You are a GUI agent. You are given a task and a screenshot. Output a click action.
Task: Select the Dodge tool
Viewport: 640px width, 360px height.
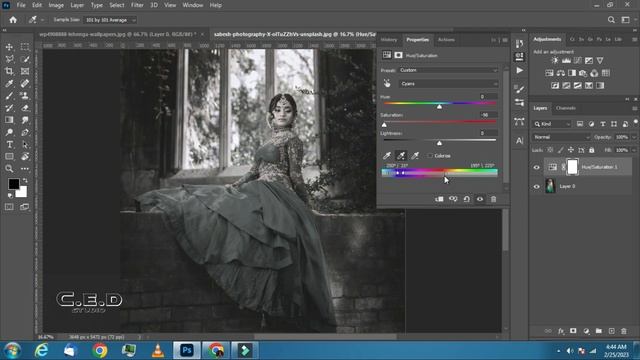coord(9,132)
